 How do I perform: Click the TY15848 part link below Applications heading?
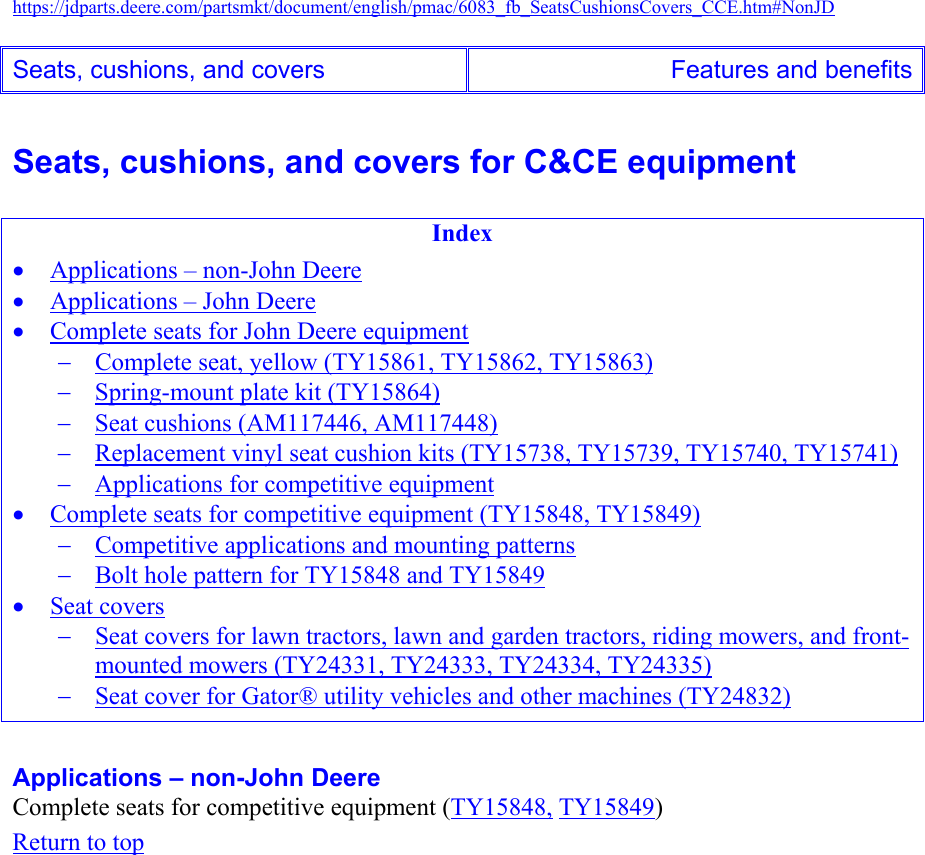[501, 808]
